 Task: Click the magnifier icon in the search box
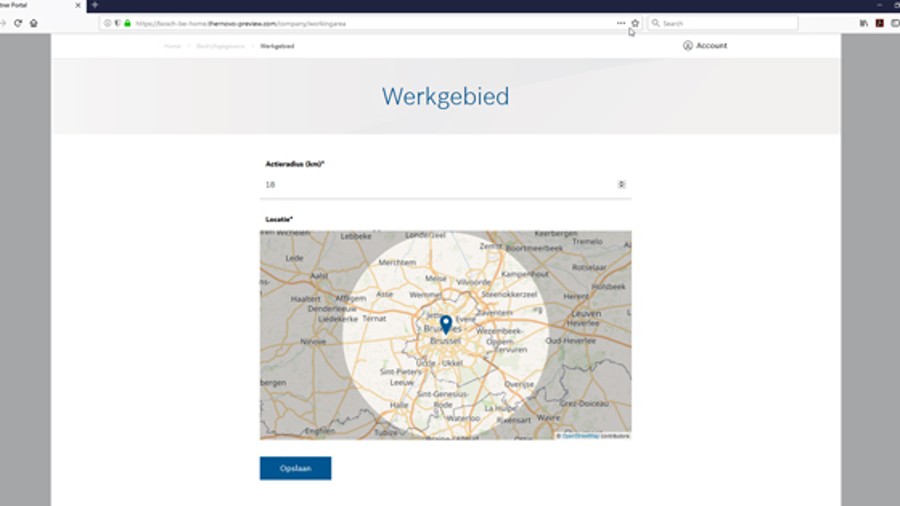tap(655, 24)
